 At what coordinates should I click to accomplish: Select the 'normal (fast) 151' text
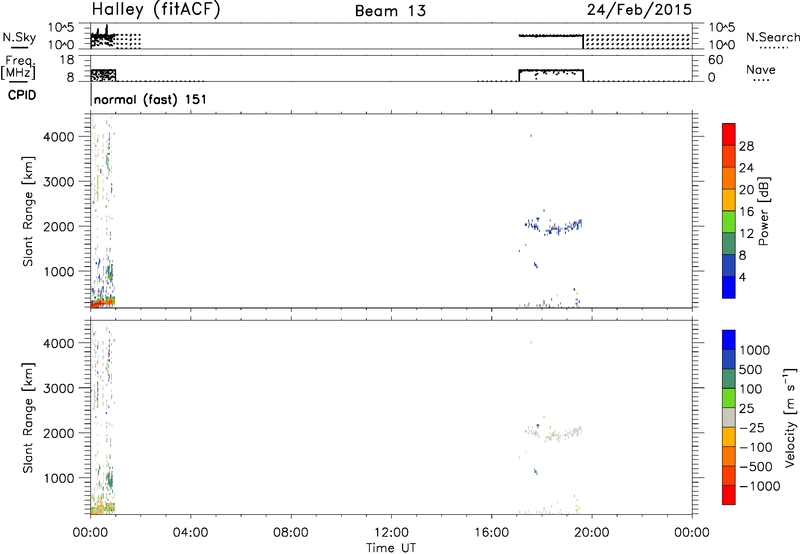[x=150, y=99]
